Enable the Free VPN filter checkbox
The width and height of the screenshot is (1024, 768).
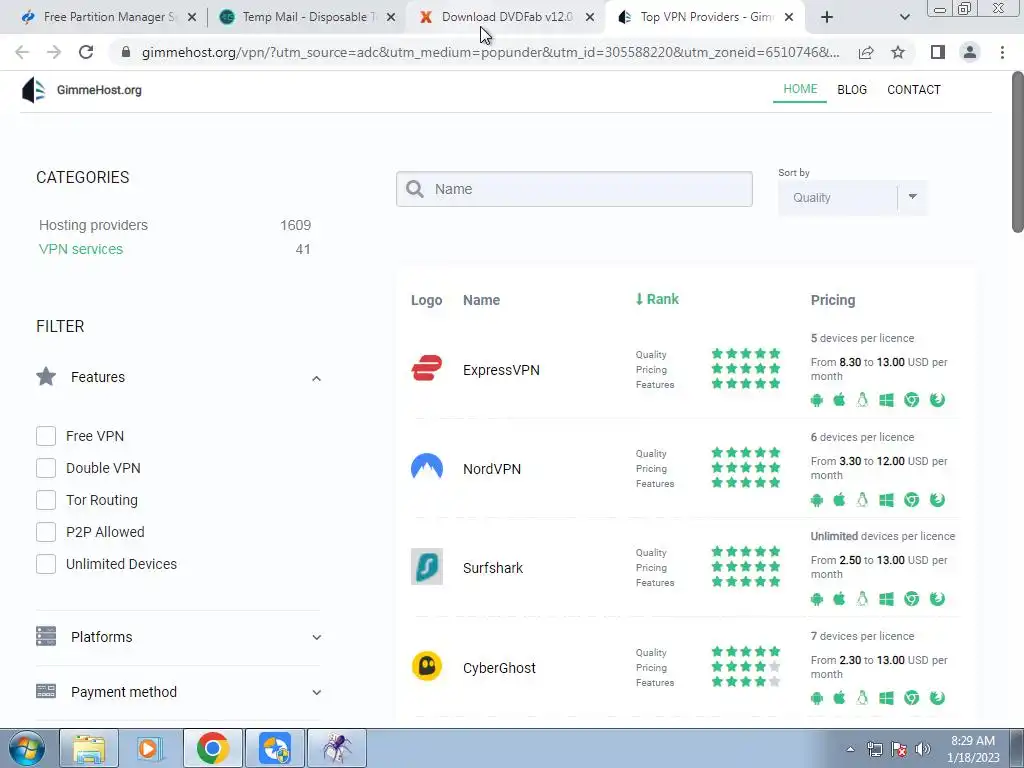pyautogui.click(x=46, y=436)
